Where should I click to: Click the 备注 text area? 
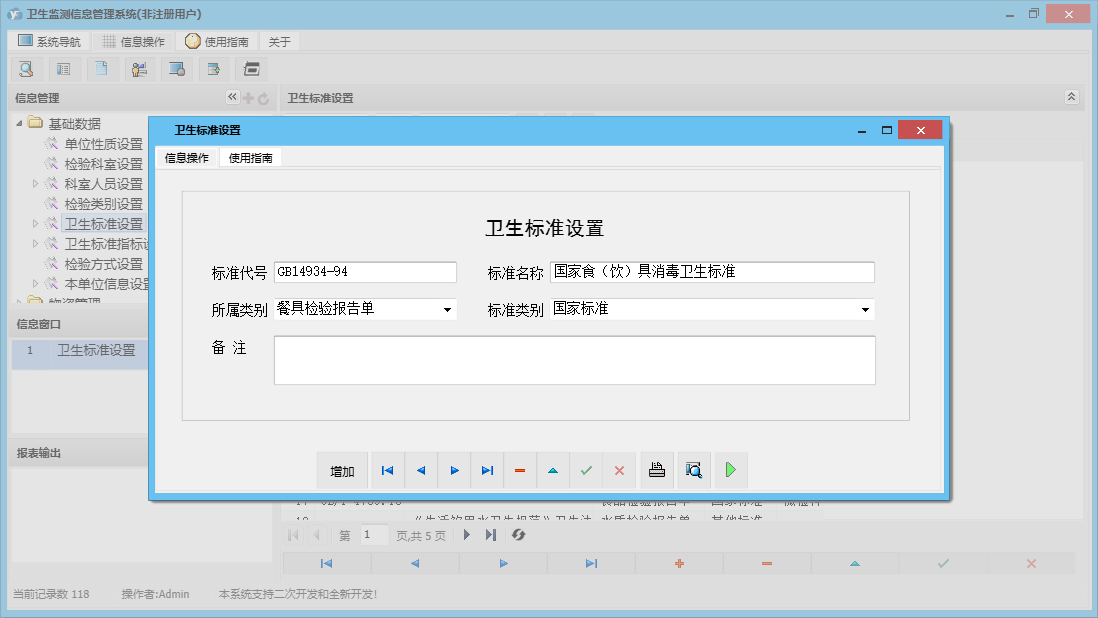click(574, 360)
